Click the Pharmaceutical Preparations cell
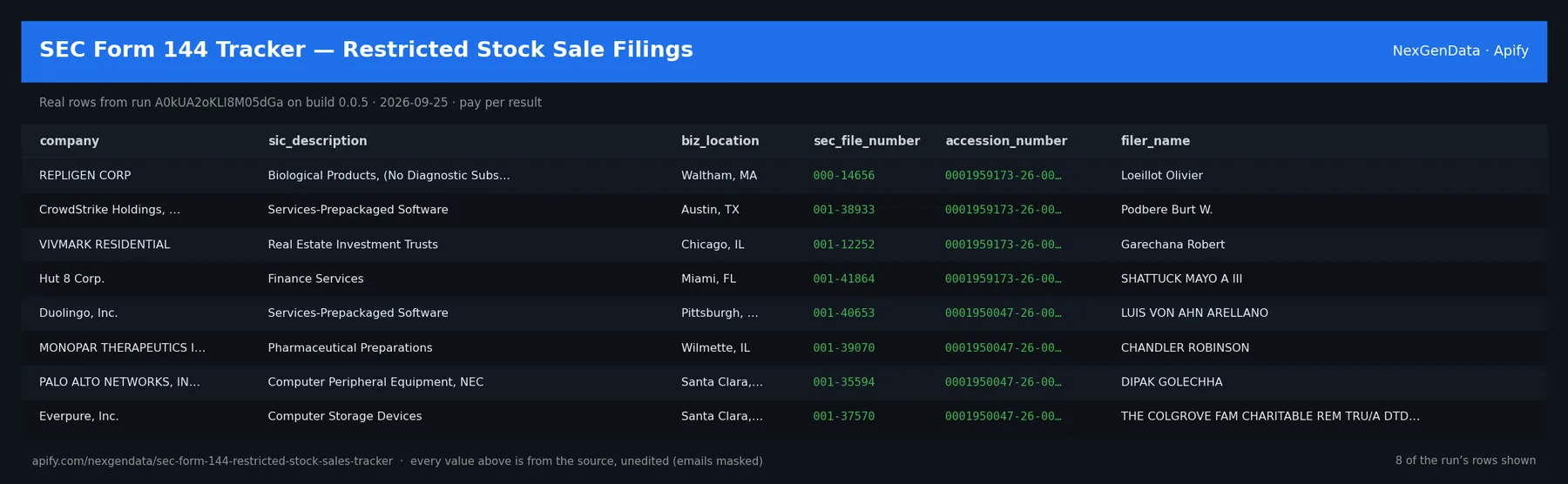 (x=350, y=347)
